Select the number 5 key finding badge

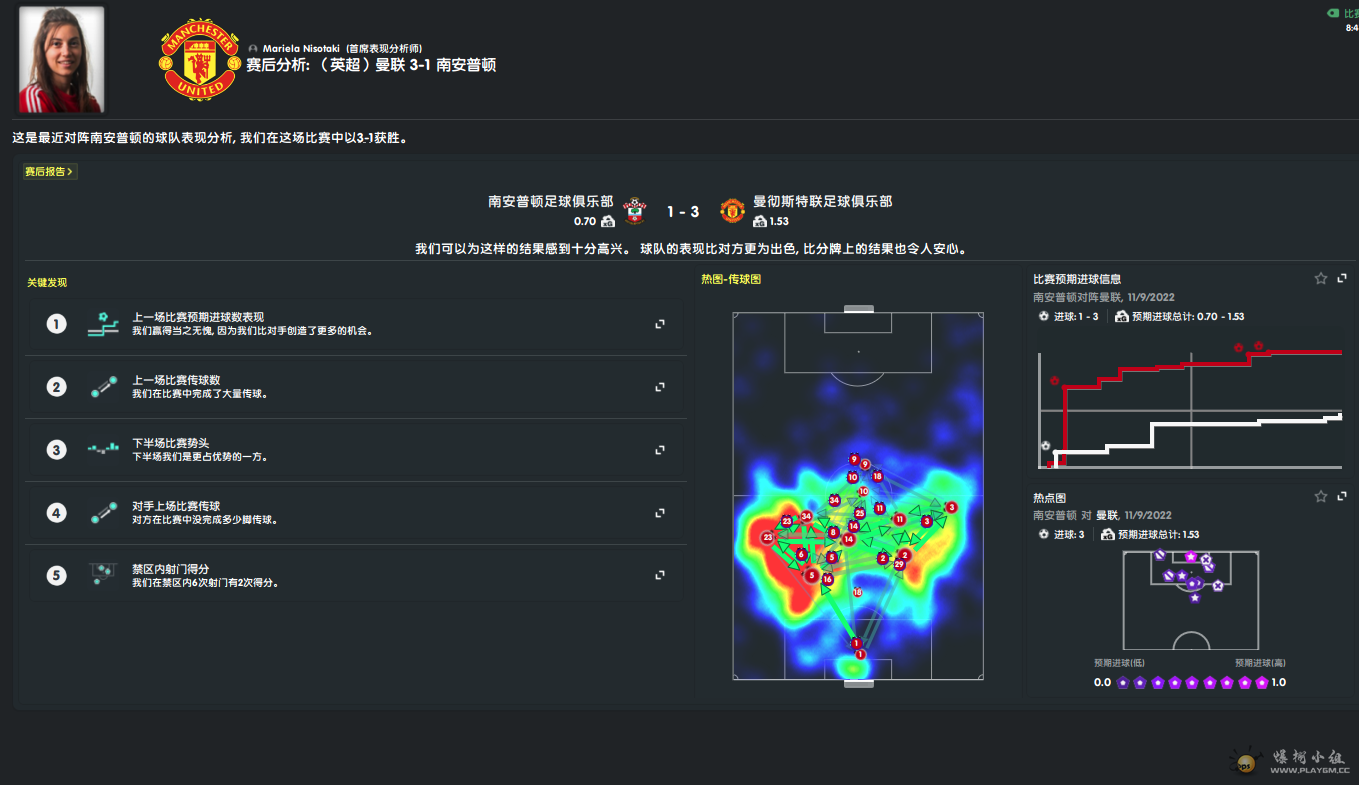pos(57,575)
